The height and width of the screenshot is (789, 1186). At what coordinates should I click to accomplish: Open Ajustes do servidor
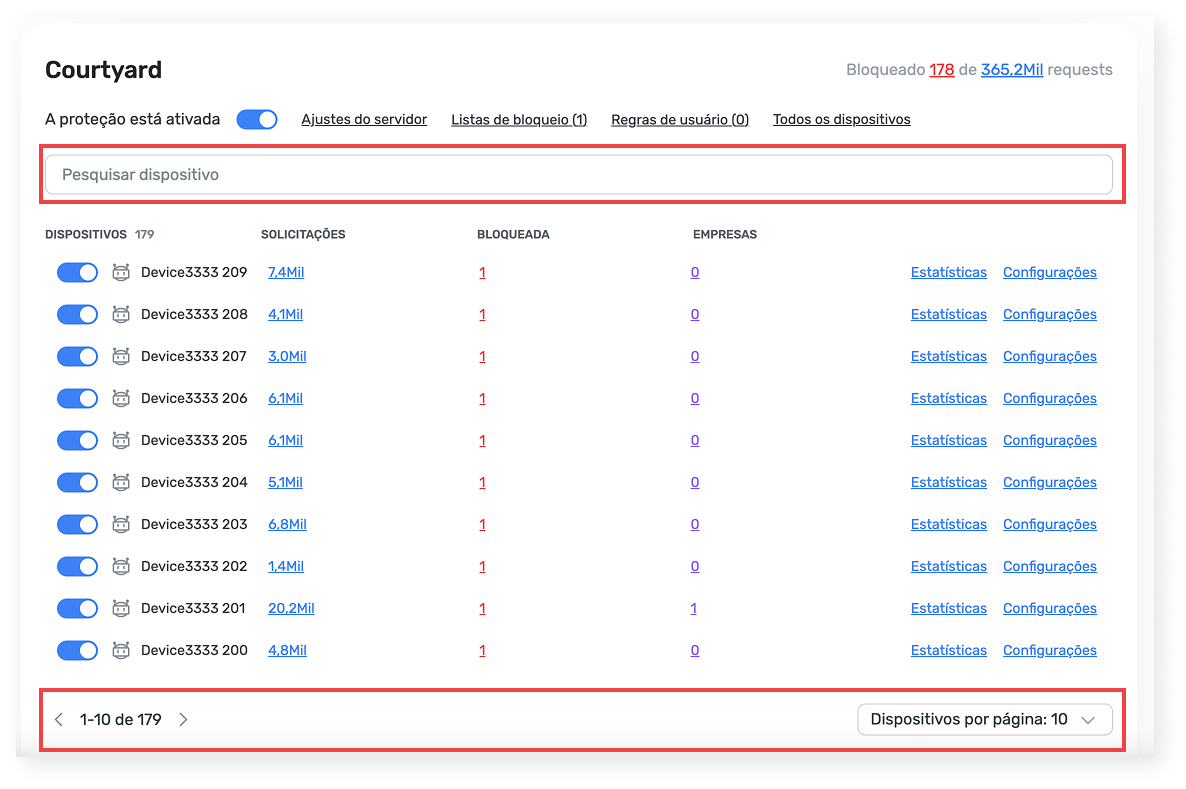(364, 120)
